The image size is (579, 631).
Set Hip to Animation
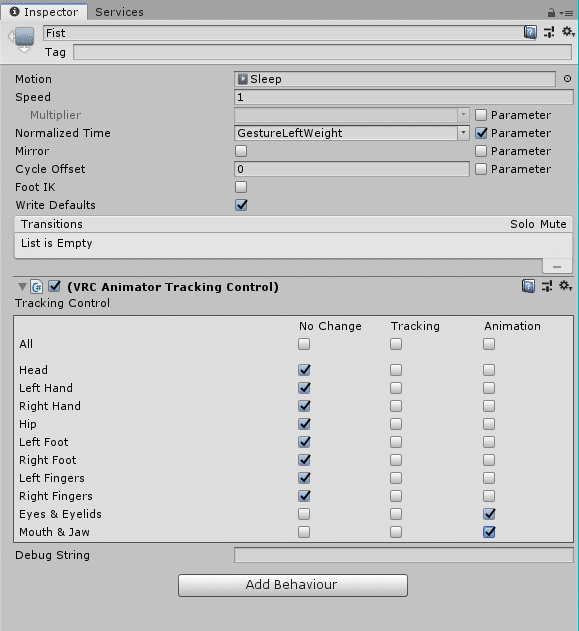489,424
